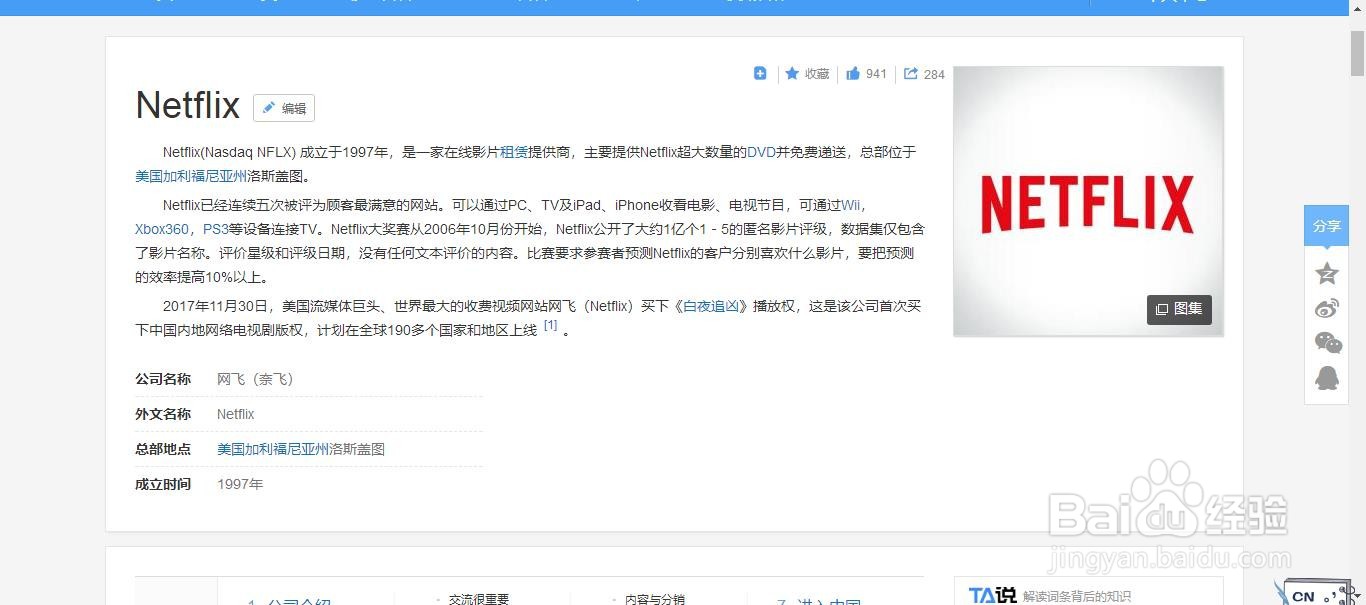Click the TA说 section heading
Screen dimensions: 1366x605
tap(992, 595)
